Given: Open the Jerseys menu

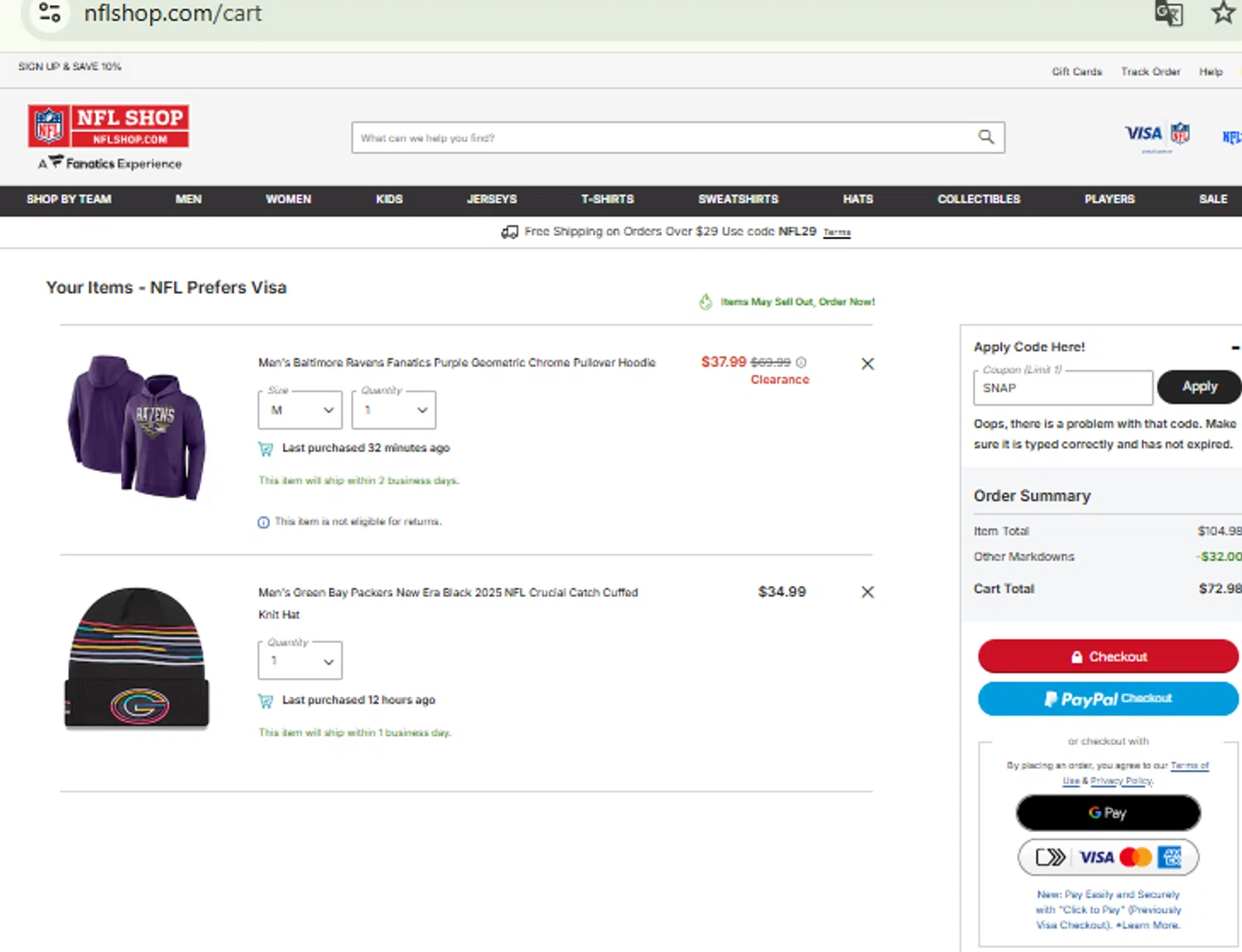Looking at the screenshot, I should click(x=492, y=200).
